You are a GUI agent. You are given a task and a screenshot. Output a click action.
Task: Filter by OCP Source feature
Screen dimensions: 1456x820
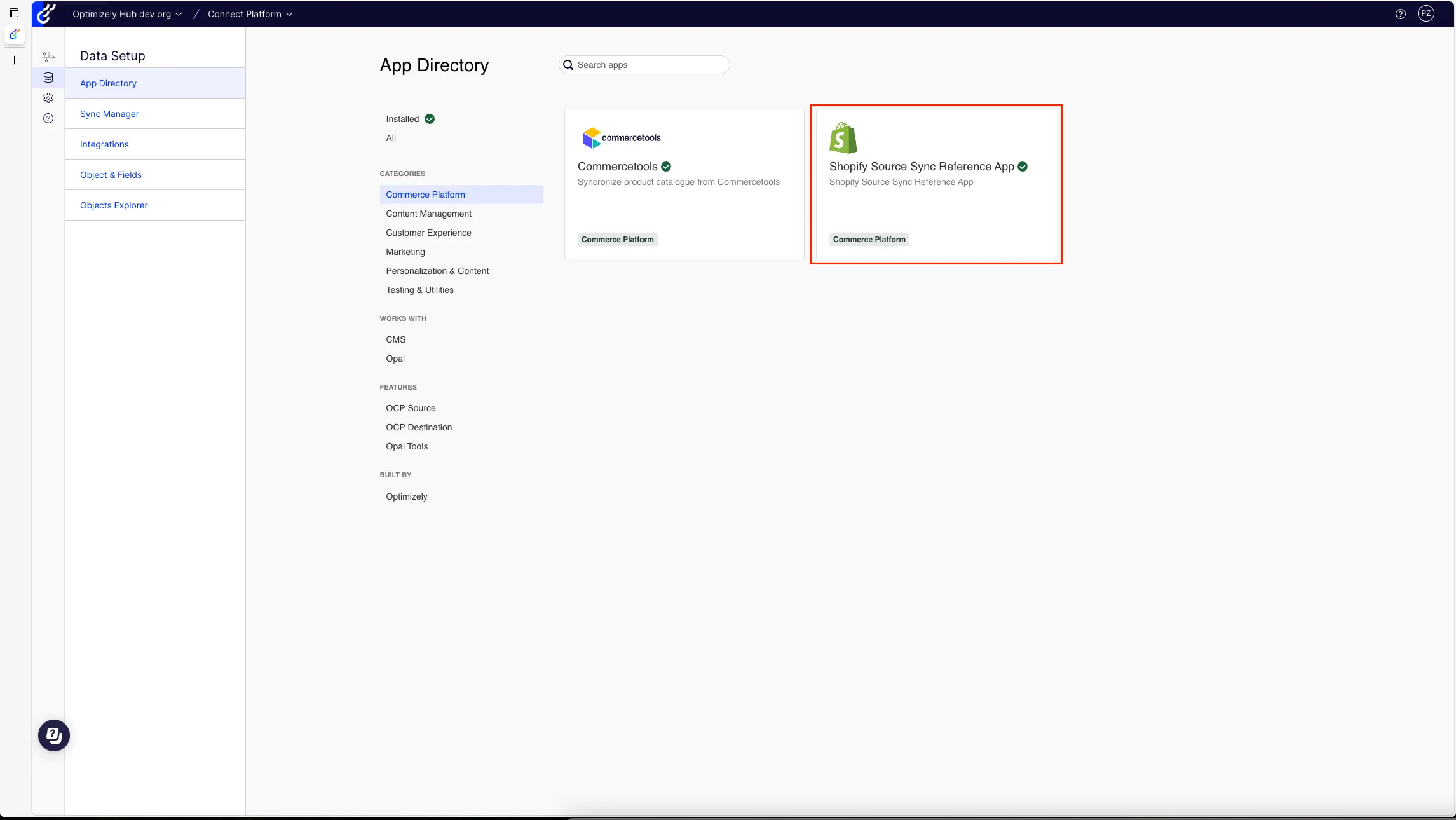point(411,408)
